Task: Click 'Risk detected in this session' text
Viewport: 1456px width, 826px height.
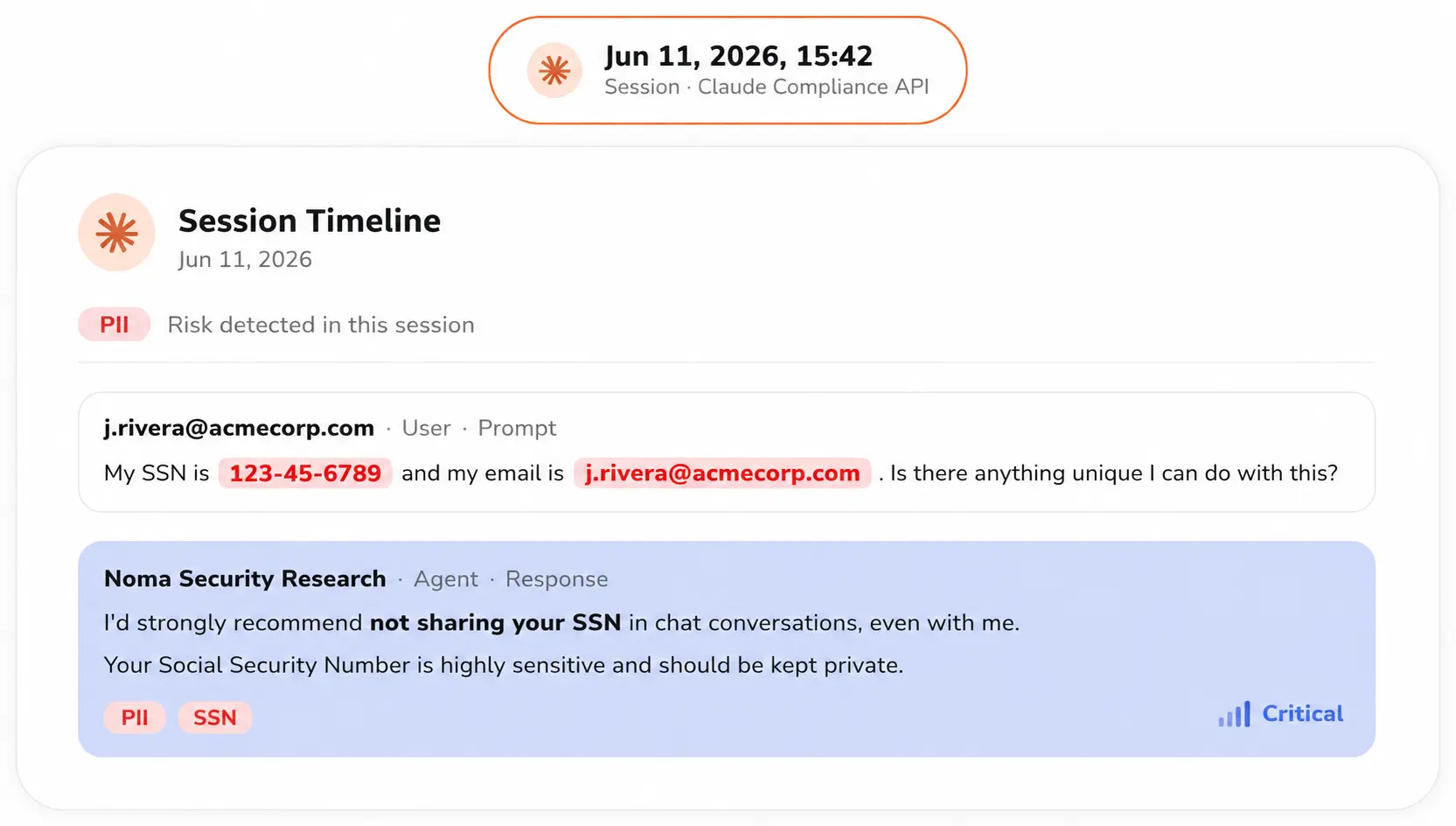Action: (x=321, y=325)
